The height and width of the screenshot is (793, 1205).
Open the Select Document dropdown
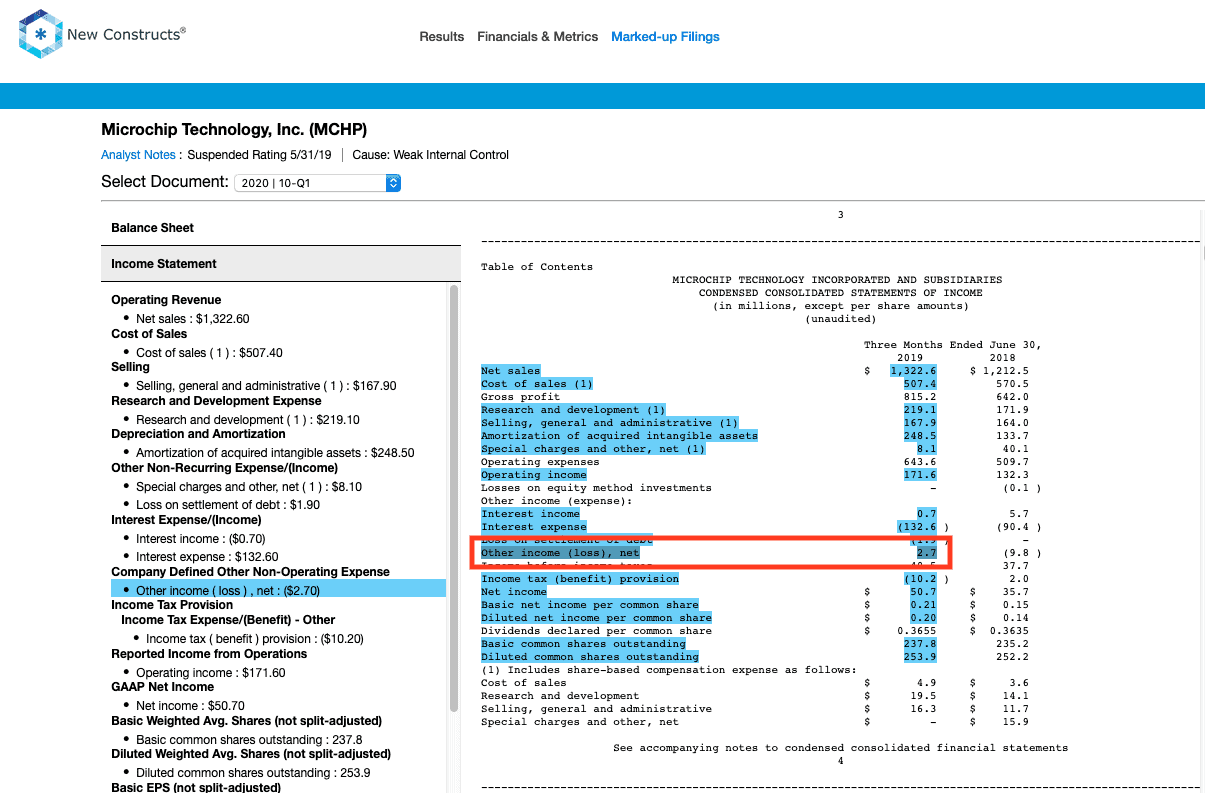click(x=317, y=183)
